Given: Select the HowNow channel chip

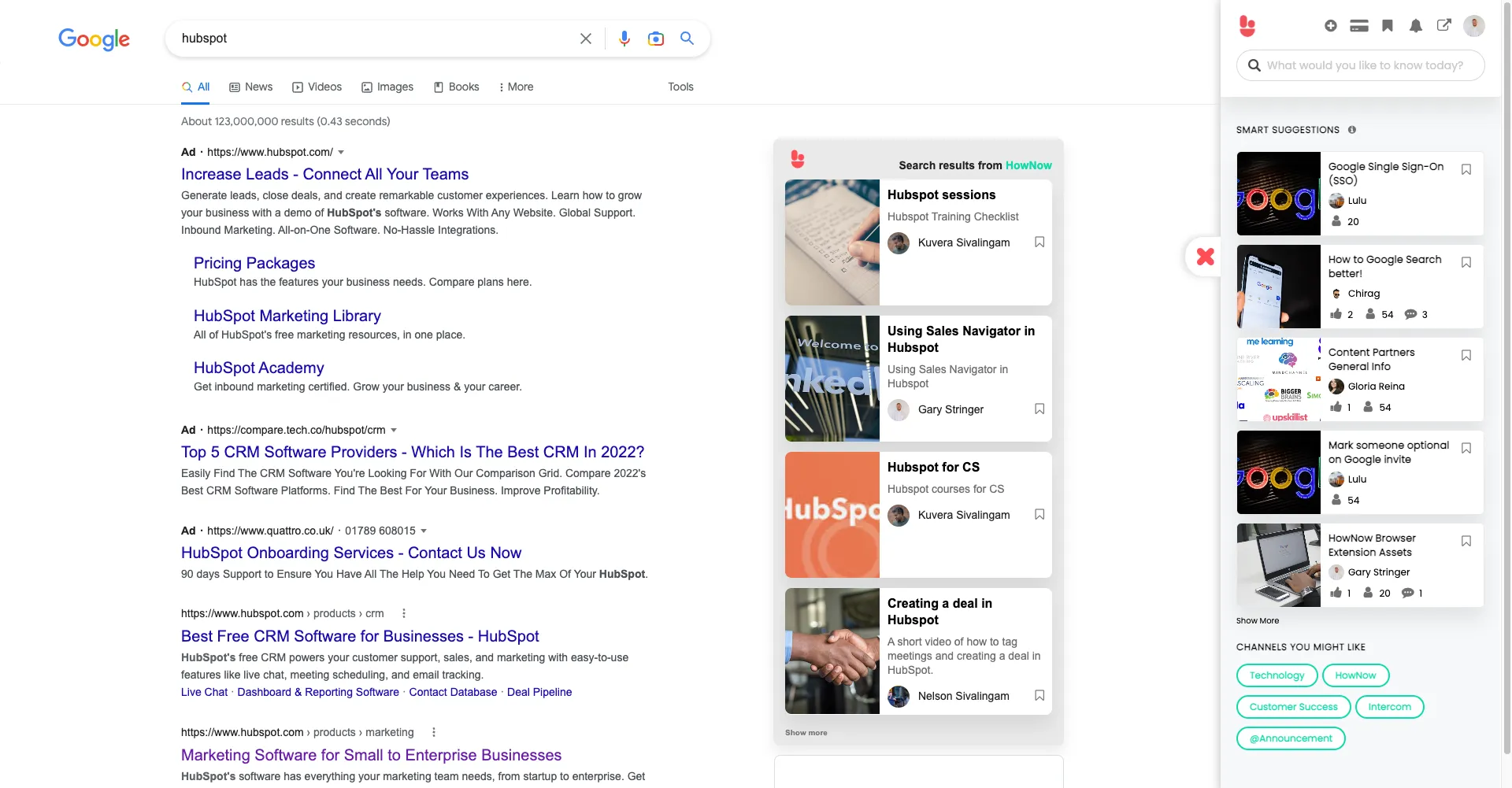Looking at the screenshot, I should (1355, 675).
